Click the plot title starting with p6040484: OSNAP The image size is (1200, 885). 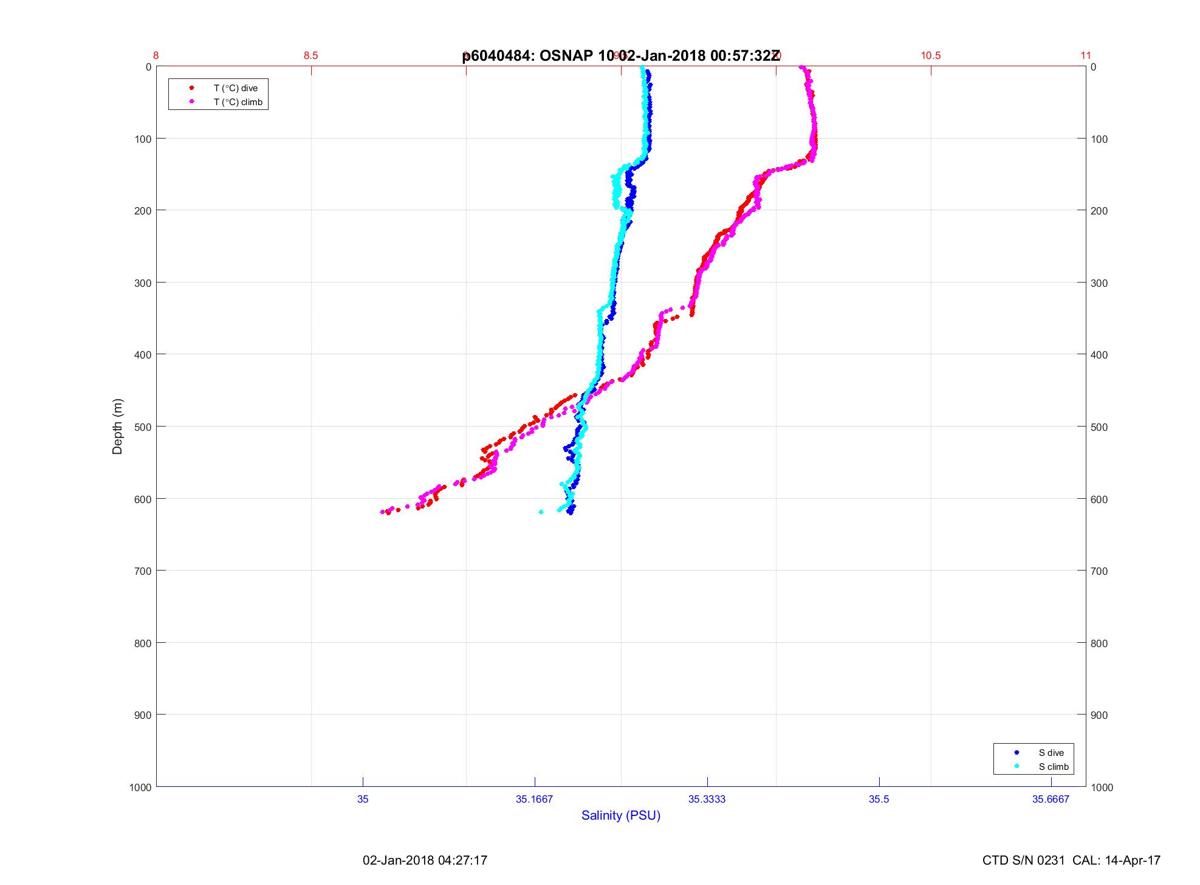[621, 56]
